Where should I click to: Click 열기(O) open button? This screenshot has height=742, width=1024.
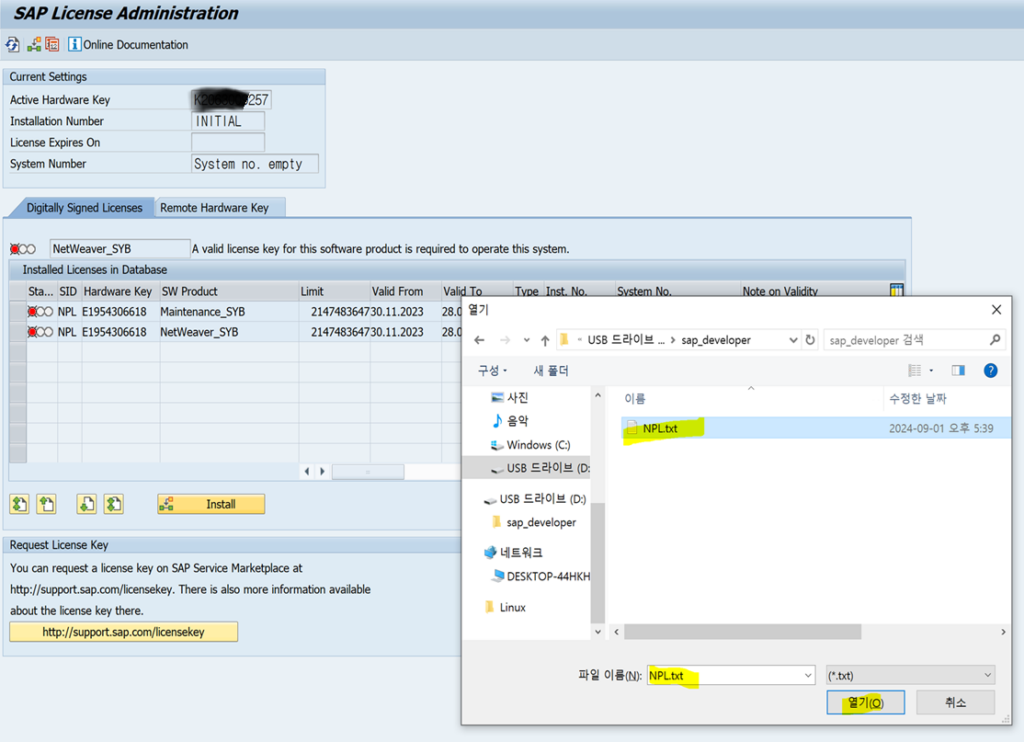pos(865,703)
